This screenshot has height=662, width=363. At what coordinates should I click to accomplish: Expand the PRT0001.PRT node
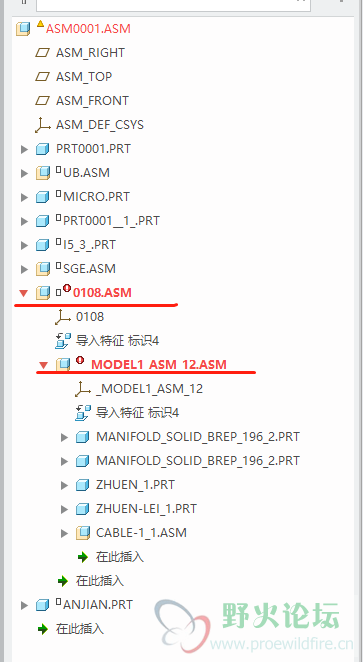[x=24, y=149]
